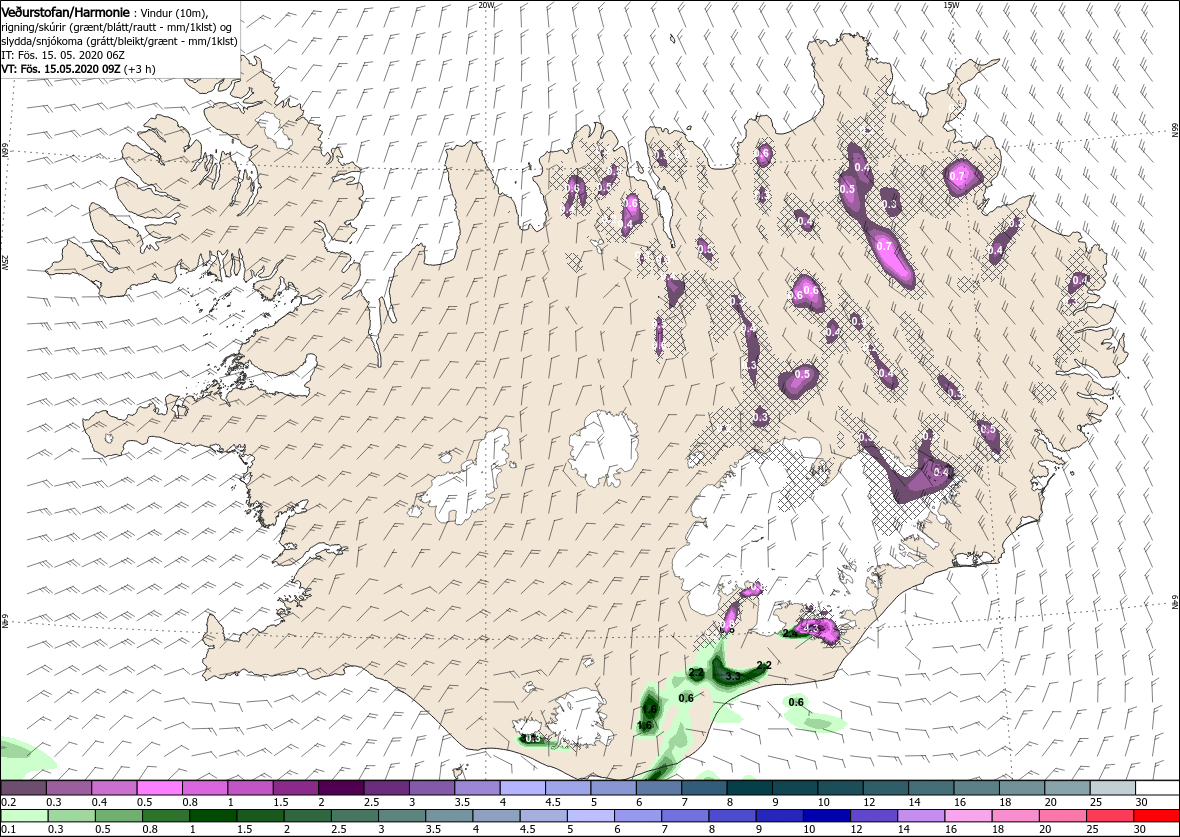Image resolution: width=1180 pixels, height=837 pixels.
Task: Pick the 0.2 dark mauve snow legend swatch
Action: (x=23, y=788)
